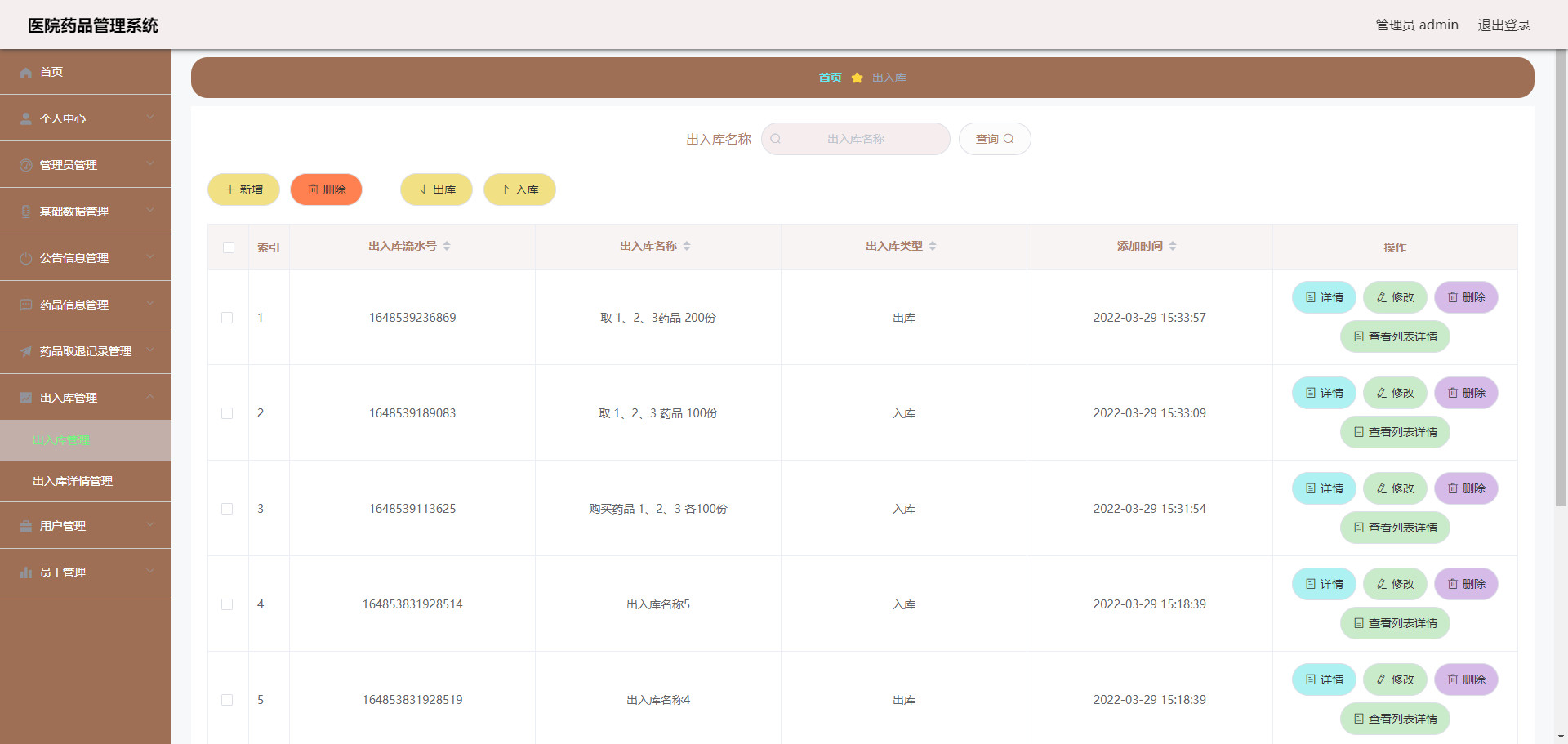
Task: Click the icon beside 药品信息管理
Action: pos(26,305)
